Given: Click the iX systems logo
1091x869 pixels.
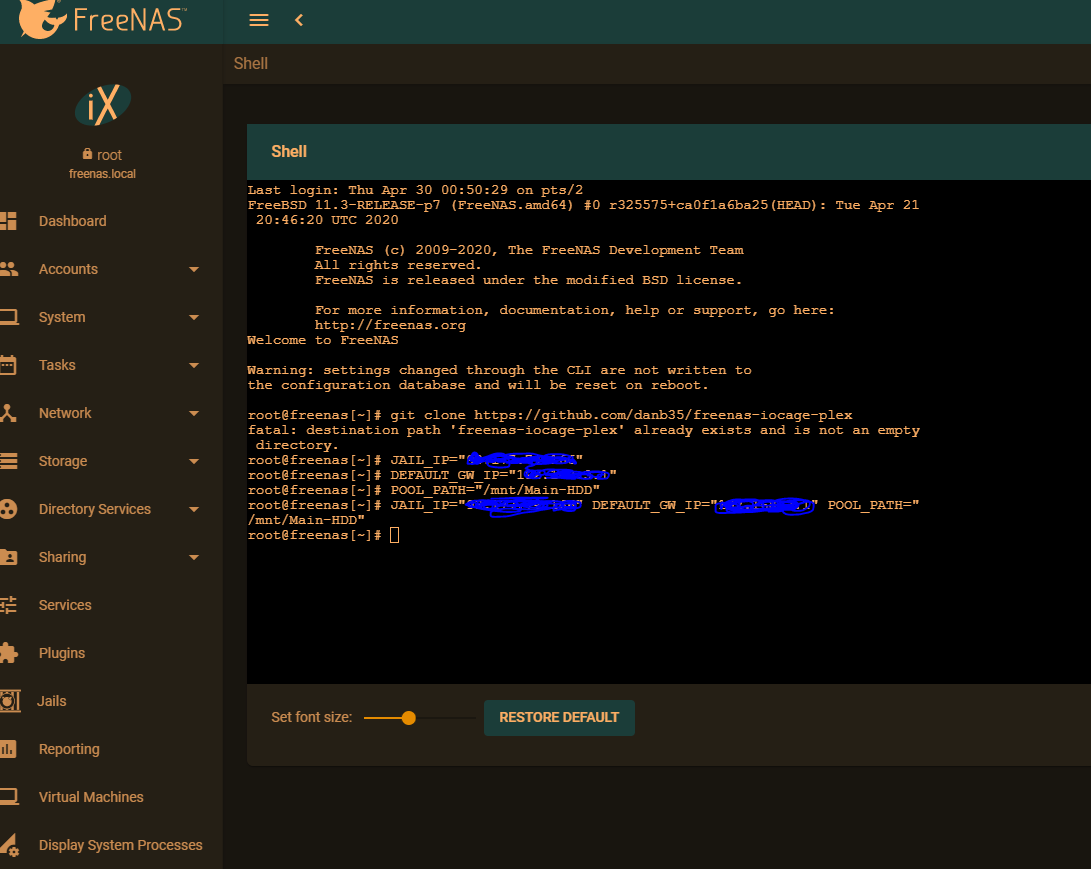Looking at the screenshot, I should click(103, 105).
